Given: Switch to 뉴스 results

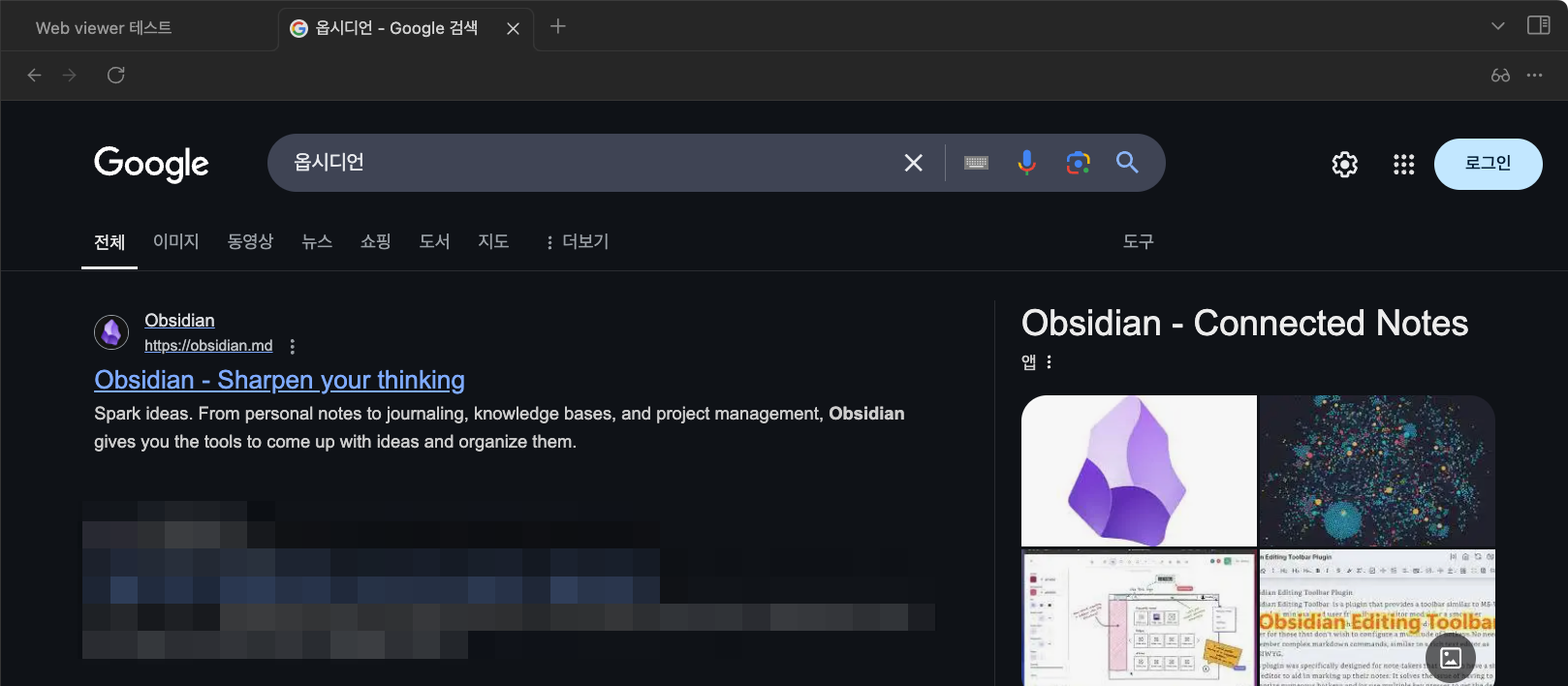Looking at the screenshot, I should [x=317, y=241].
